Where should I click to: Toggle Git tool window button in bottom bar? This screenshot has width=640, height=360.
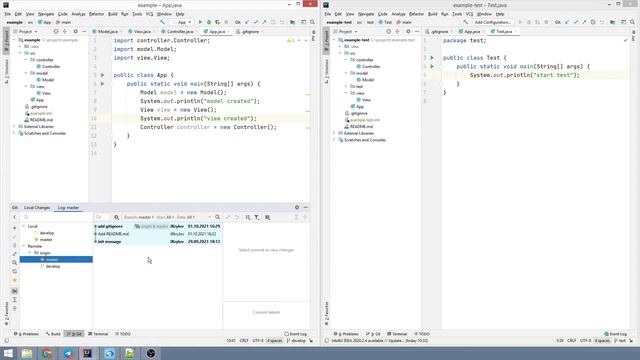point(74,334)
